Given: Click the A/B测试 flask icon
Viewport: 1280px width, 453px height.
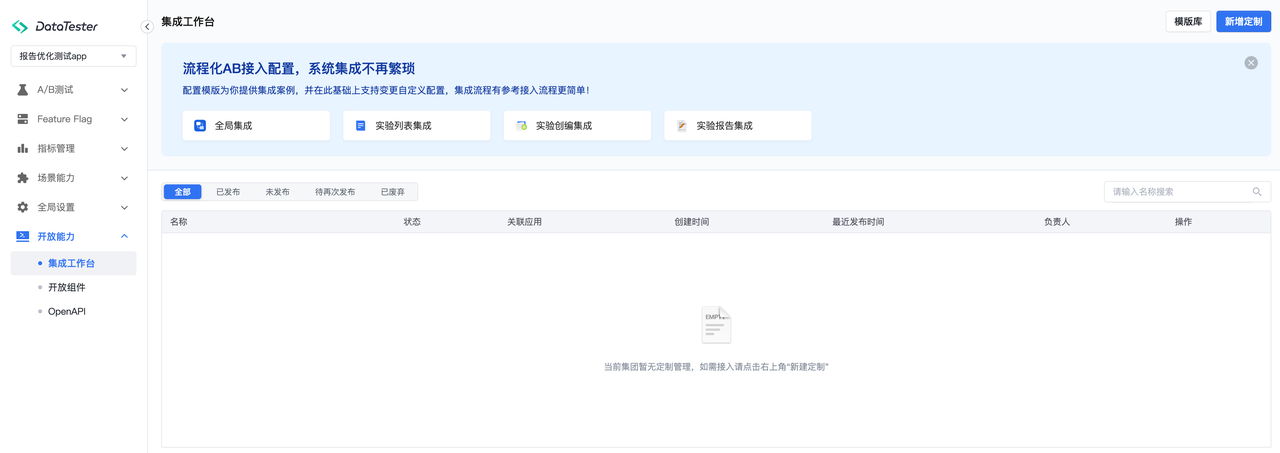Looking at the screenshot, I should tap(22, 90).
